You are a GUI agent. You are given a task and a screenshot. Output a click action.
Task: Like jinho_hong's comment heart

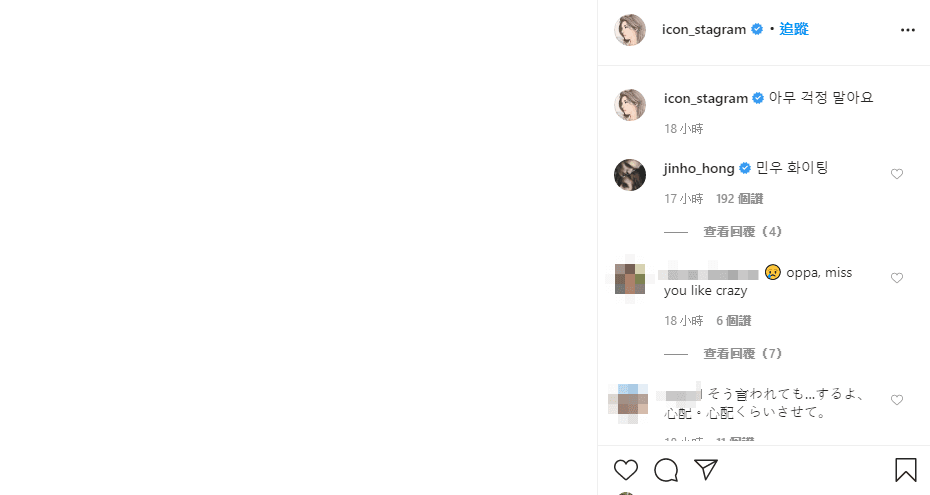coord(897,174)
